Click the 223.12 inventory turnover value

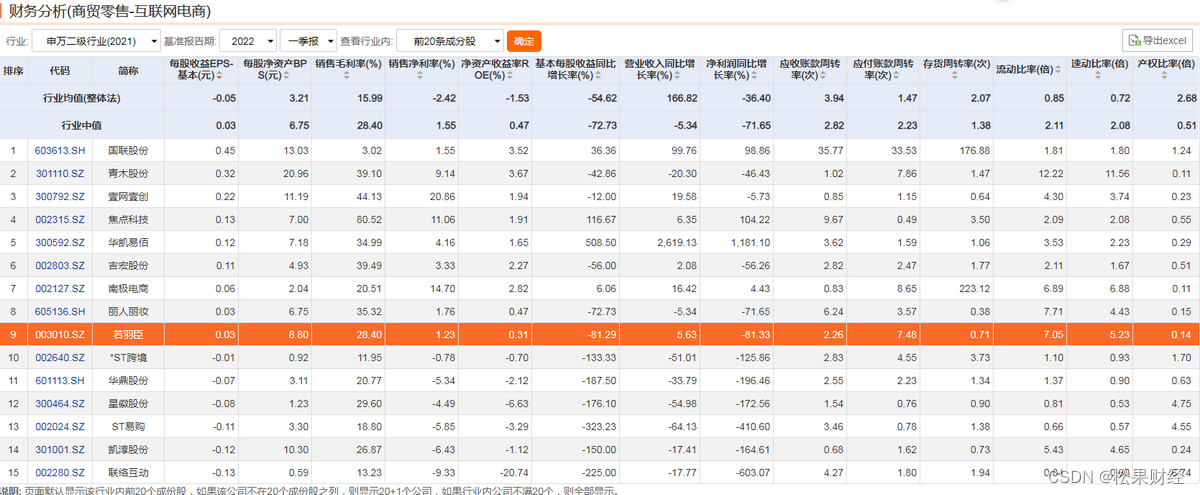(x=973, y=288)
